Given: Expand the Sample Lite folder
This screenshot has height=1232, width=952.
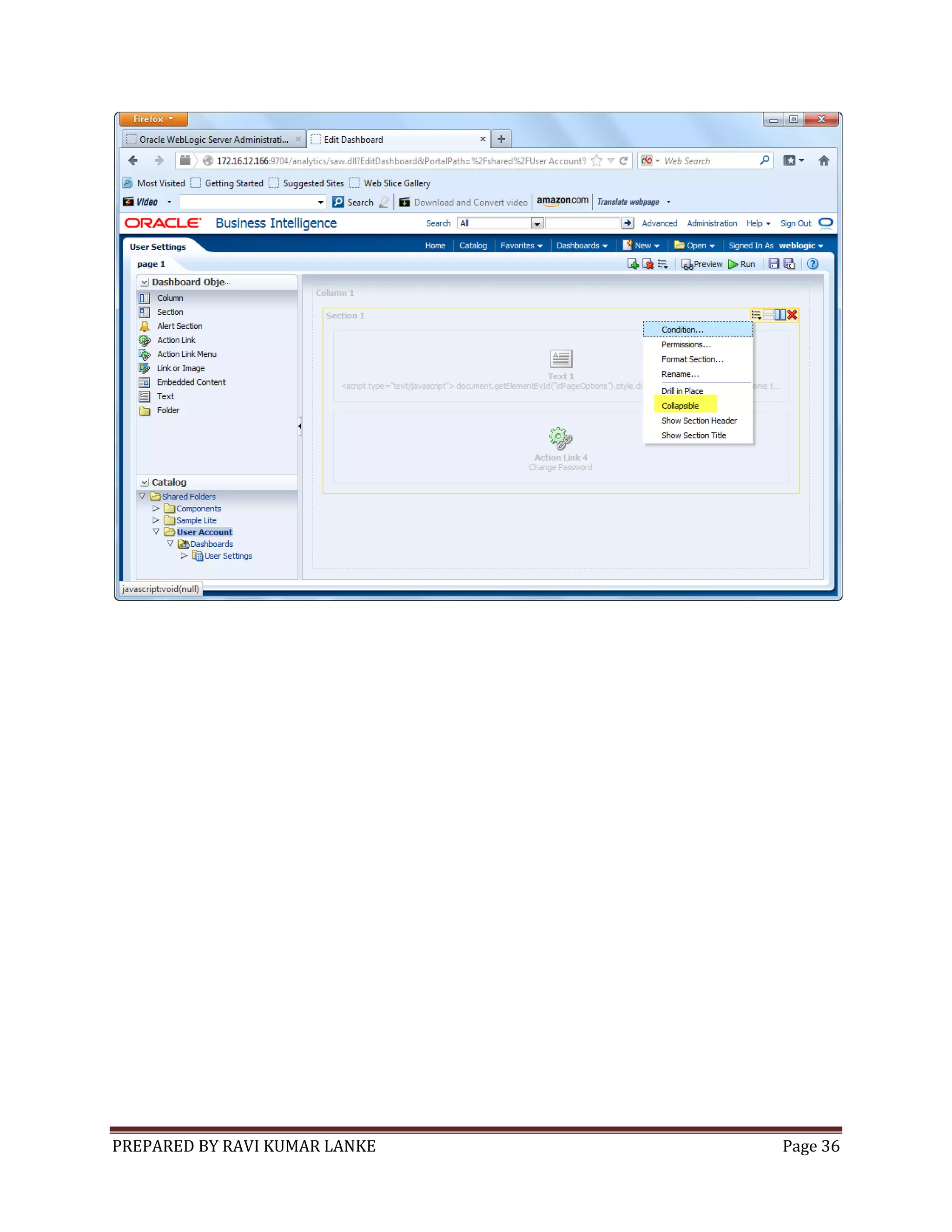Looking at the screenshot, I should pyautogui.click(x=156, y=520).
